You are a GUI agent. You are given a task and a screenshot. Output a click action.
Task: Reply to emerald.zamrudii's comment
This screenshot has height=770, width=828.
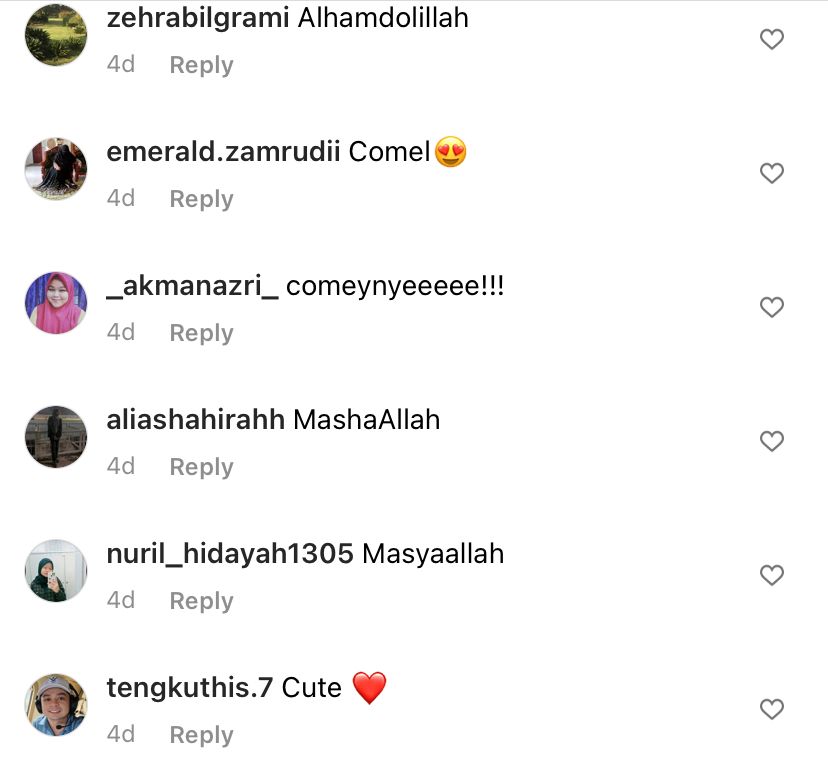coord(201,200)
